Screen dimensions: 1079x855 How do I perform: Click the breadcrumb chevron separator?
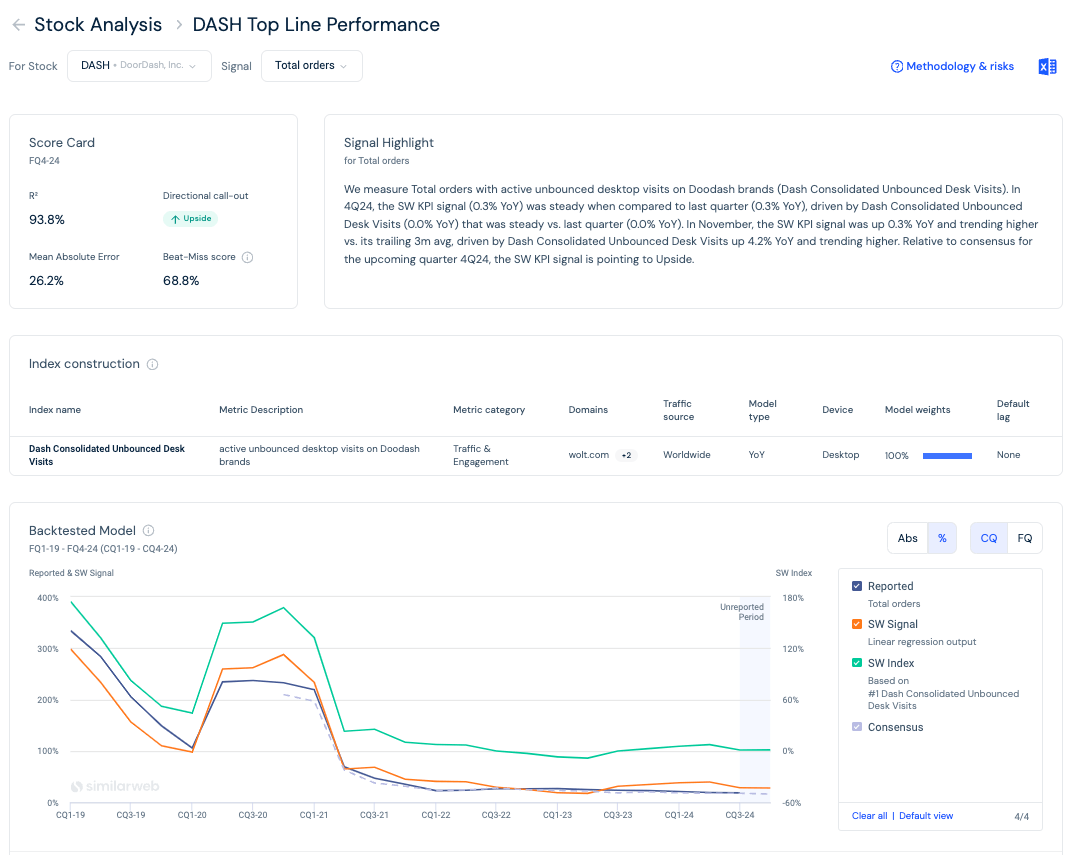pos(179,25)
